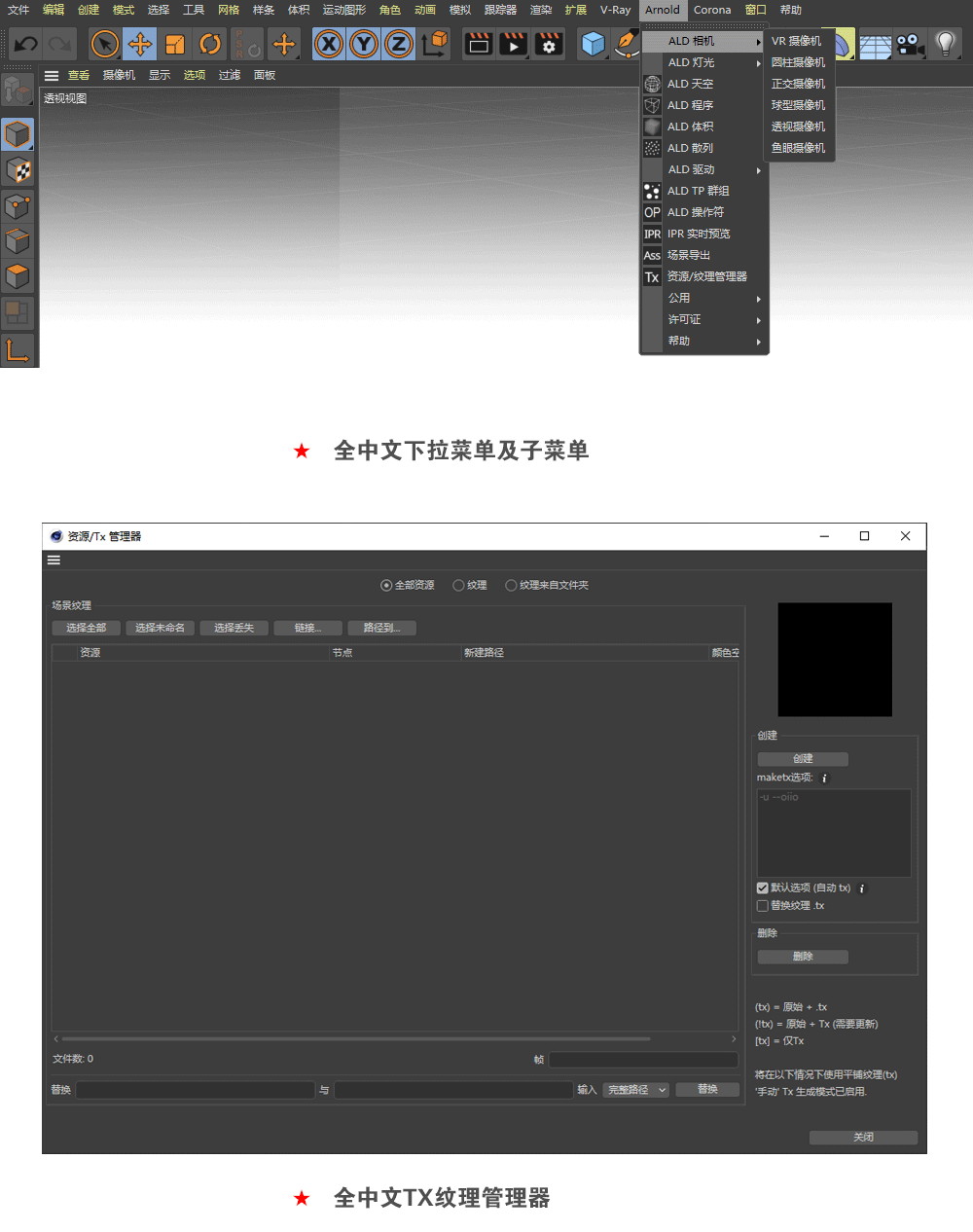973x1232 pixels.
Task: Click render to picture viewer clapperboard
Action: [514, 44]
